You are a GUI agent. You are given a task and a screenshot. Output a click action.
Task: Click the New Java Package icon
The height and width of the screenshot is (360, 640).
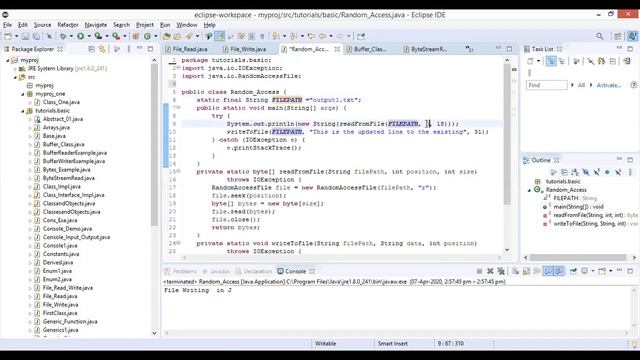click(136, 36)
